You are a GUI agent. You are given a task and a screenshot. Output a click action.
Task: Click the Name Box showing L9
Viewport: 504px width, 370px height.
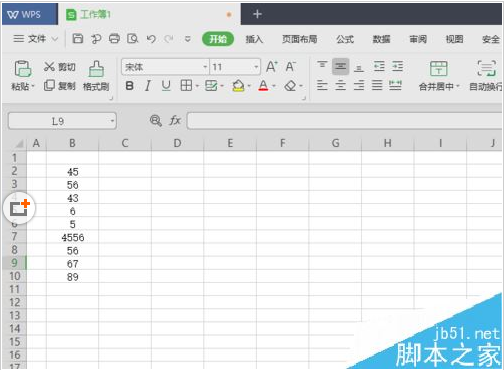62,121
